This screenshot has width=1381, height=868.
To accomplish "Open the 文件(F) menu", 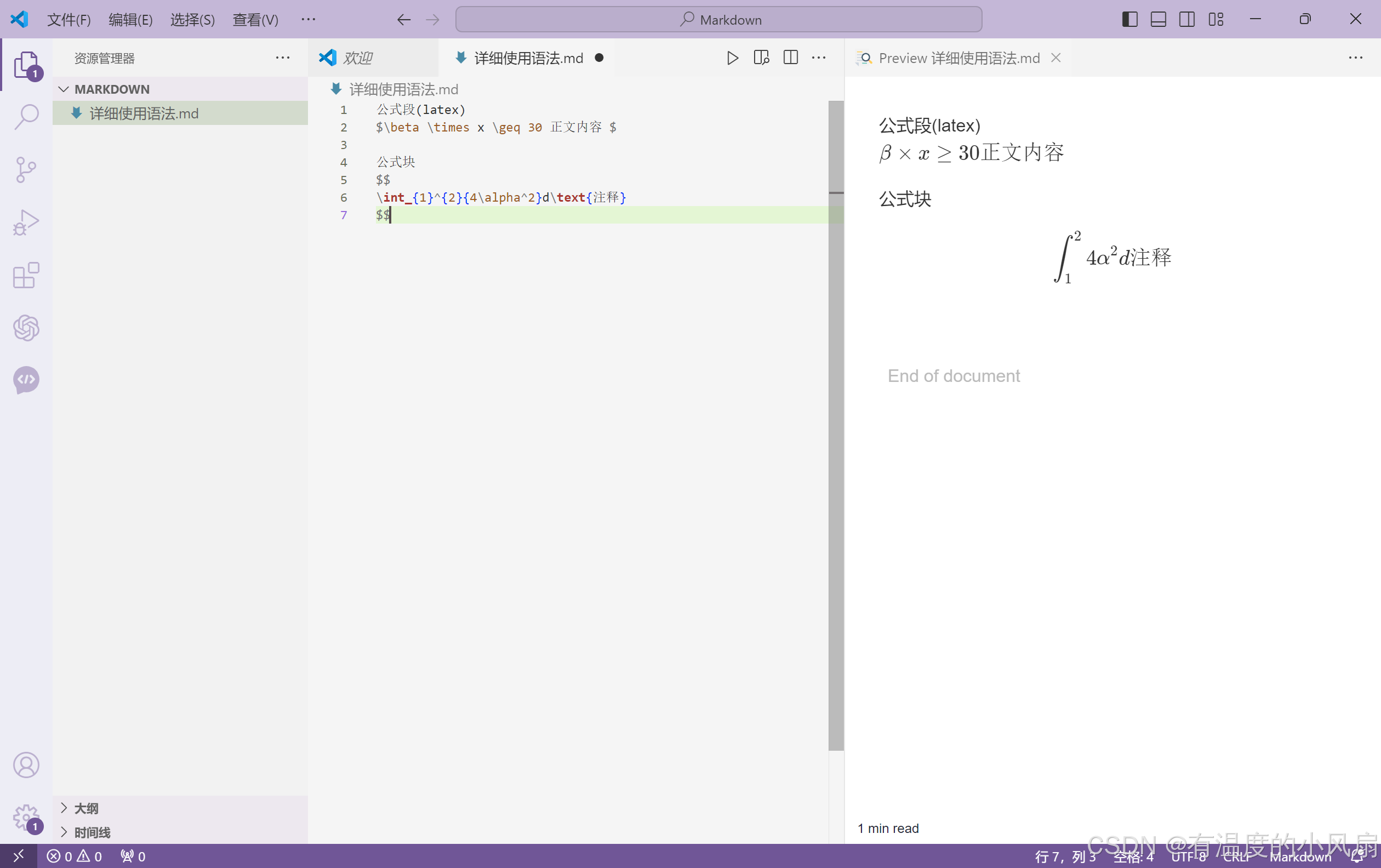I will coord(69,20).
